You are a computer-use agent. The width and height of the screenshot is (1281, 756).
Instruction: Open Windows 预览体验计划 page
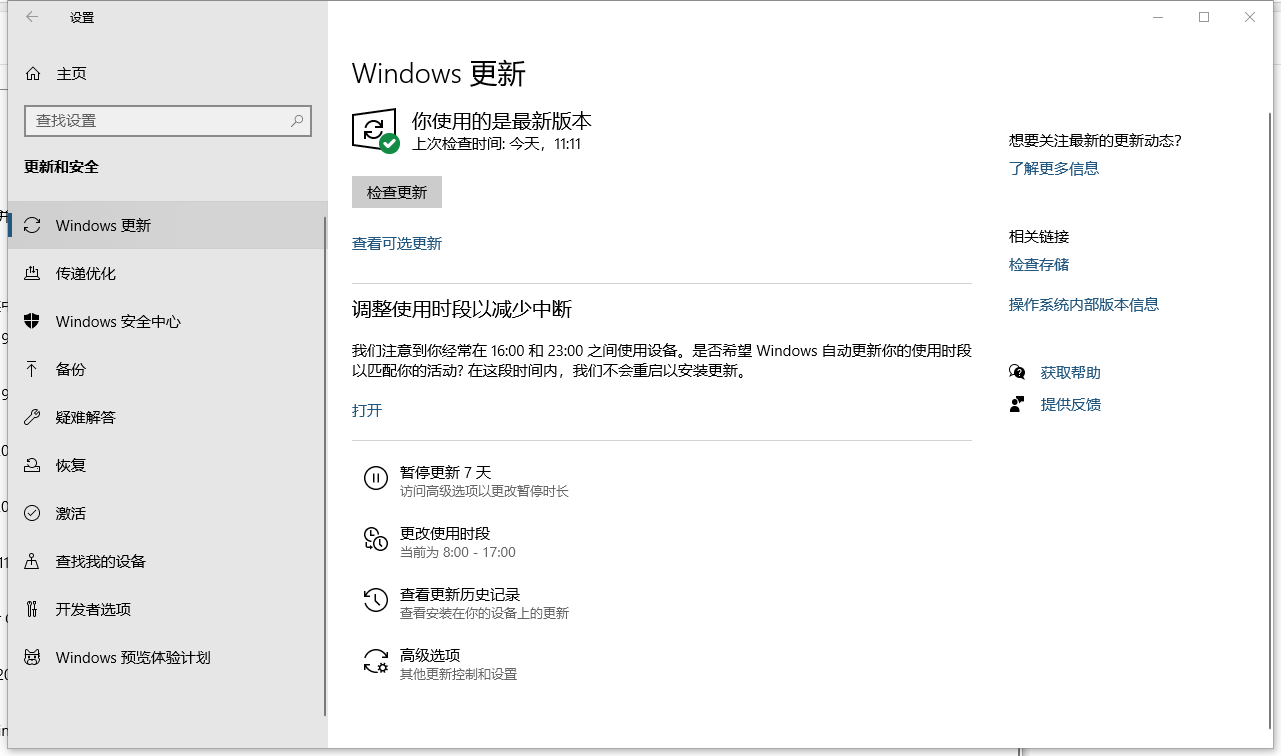167,657
